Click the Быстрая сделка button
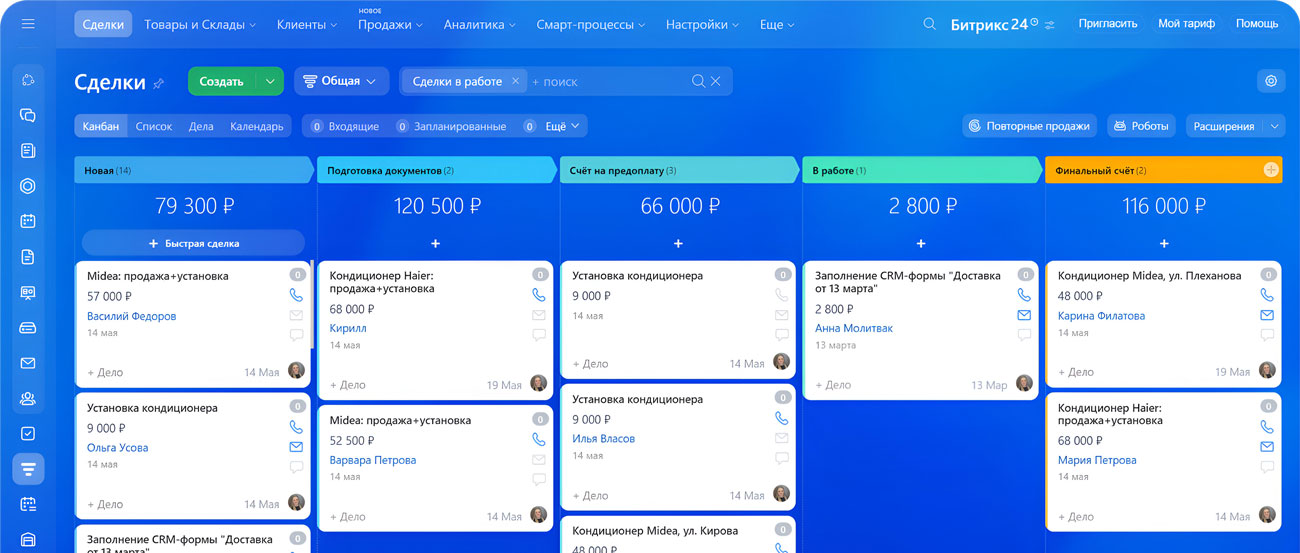Image resolution: width=1300 pixels, height=553 pixels. pos(193,243)
